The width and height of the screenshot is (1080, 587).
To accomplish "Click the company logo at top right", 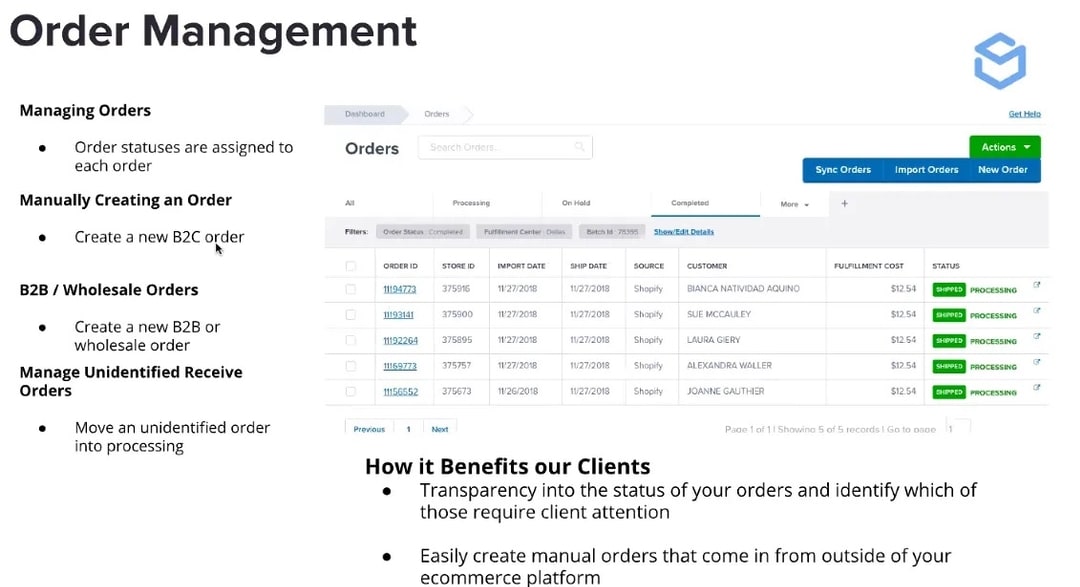I will click(x=998, y=60).
